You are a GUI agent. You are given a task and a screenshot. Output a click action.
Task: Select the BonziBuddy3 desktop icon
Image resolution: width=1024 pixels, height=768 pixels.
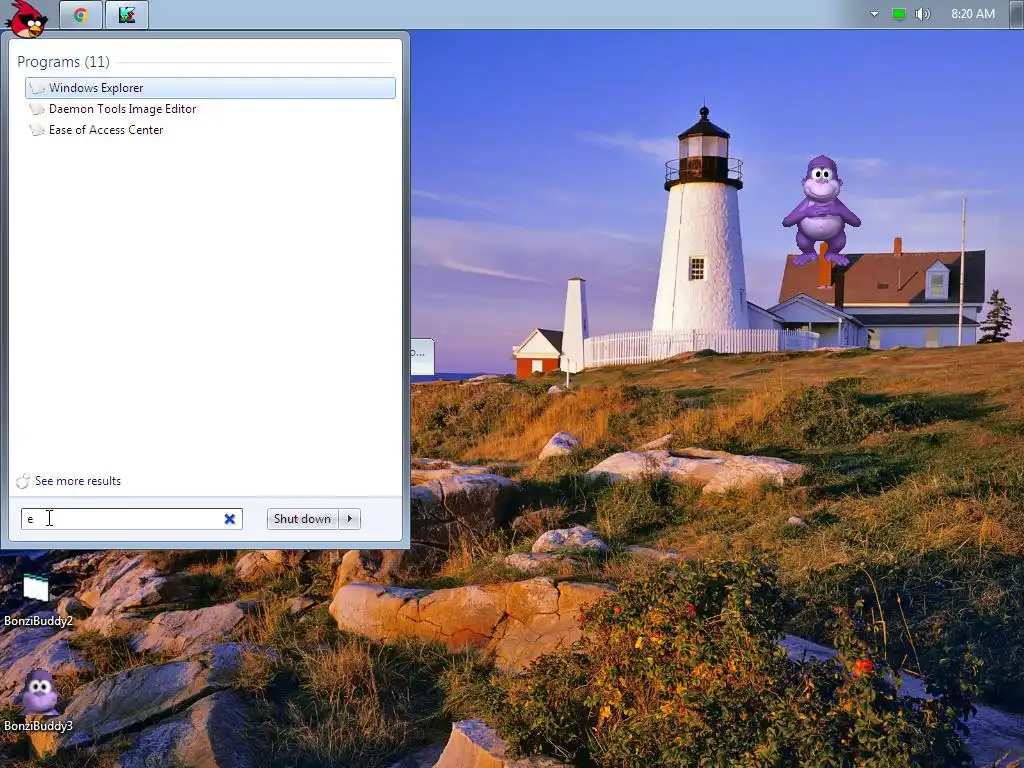(38, 701)
